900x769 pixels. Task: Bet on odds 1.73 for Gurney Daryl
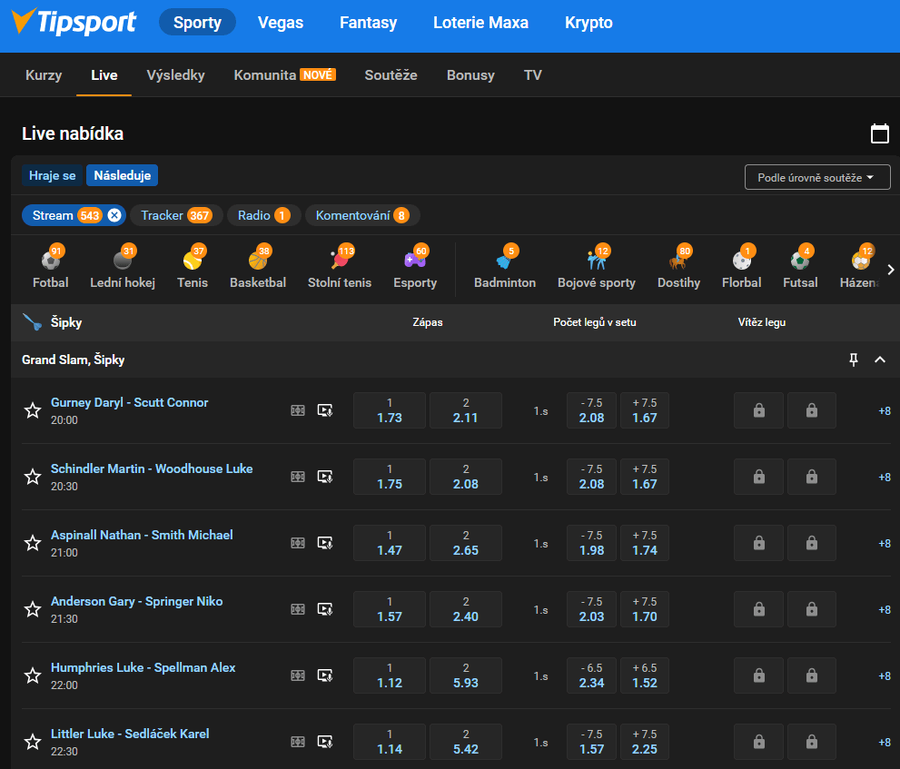tap(389, 410)
